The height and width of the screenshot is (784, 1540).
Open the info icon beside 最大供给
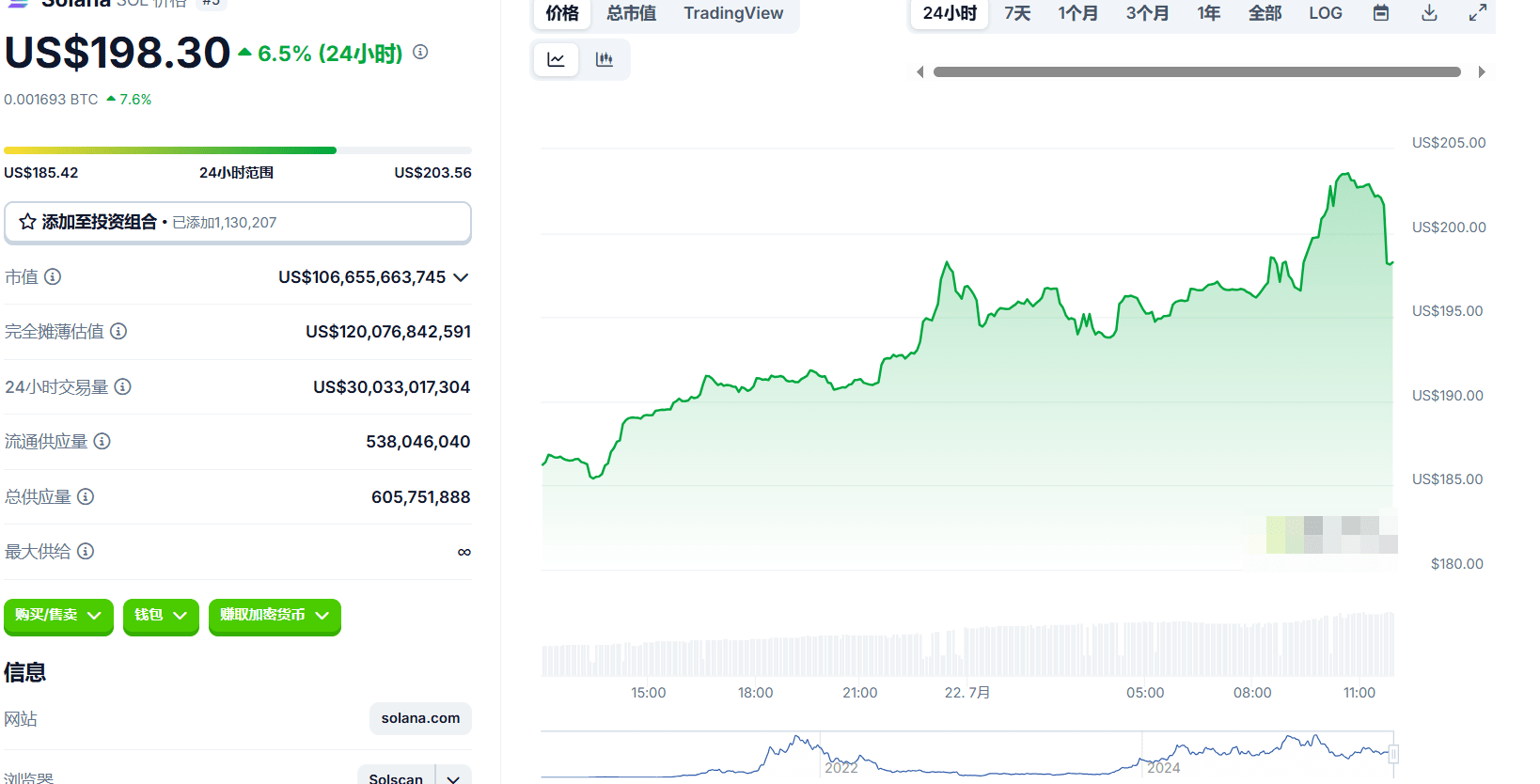tap(86, 551)
